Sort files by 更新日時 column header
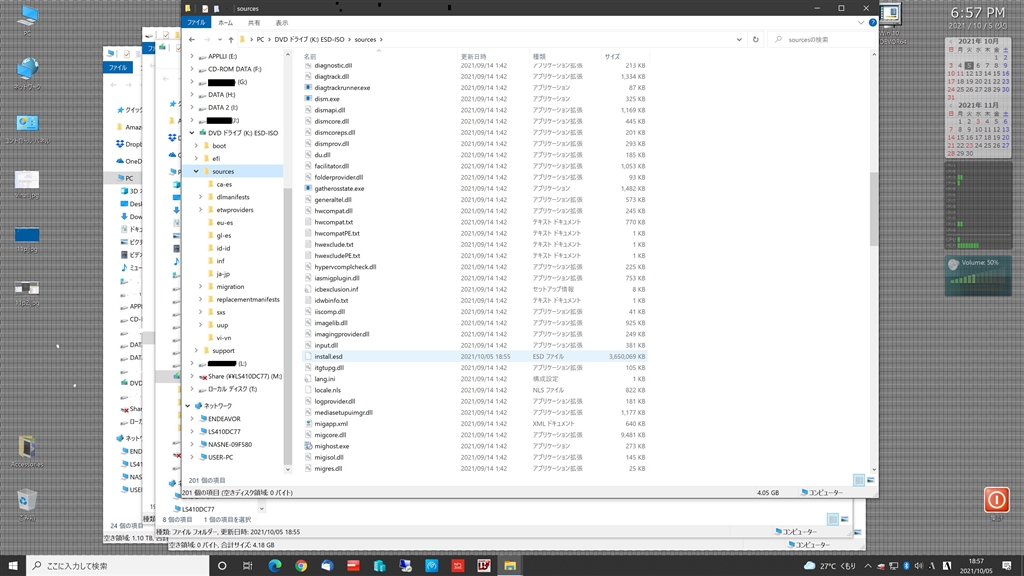The height and width of the screenshot is (576, 1024). (x=473, y=57)
